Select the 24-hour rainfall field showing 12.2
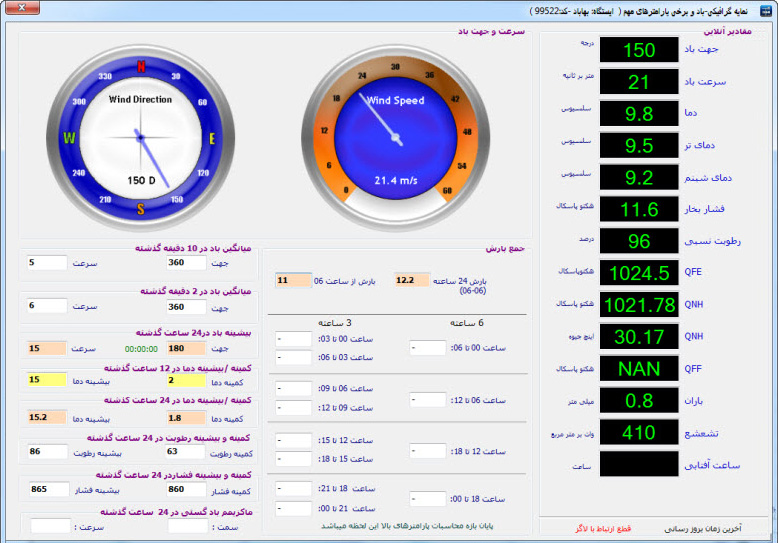This screenshot has width=778, height=543. [x=412, y=280]
